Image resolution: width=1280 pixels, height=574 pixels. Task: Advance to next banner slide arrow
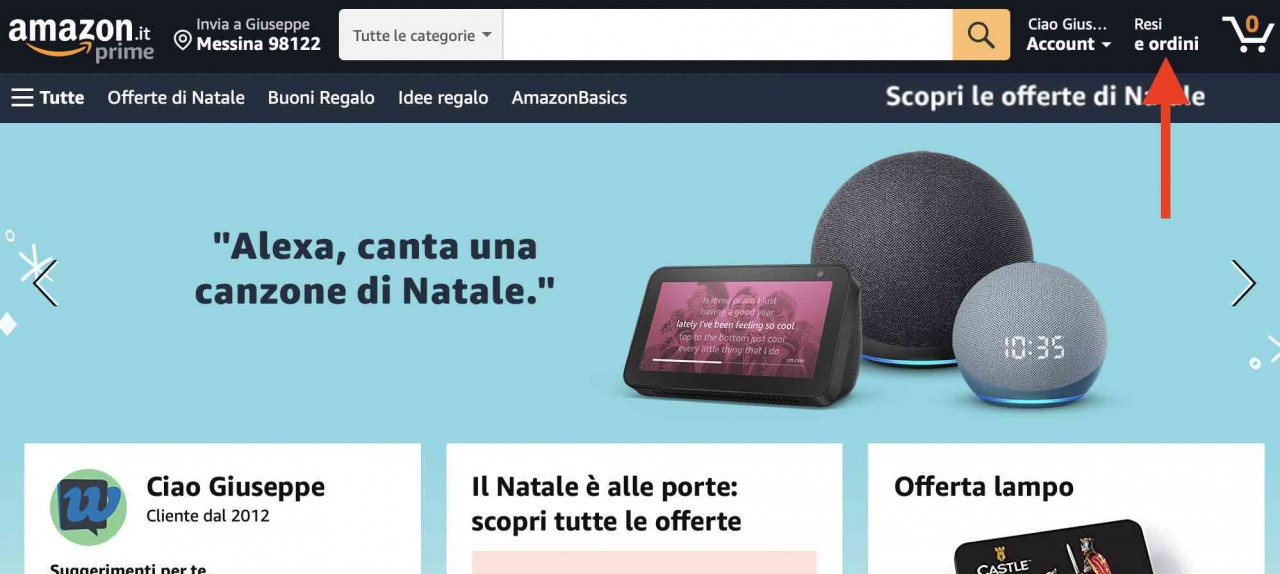pyautogui.click(x=1243, y=283)
